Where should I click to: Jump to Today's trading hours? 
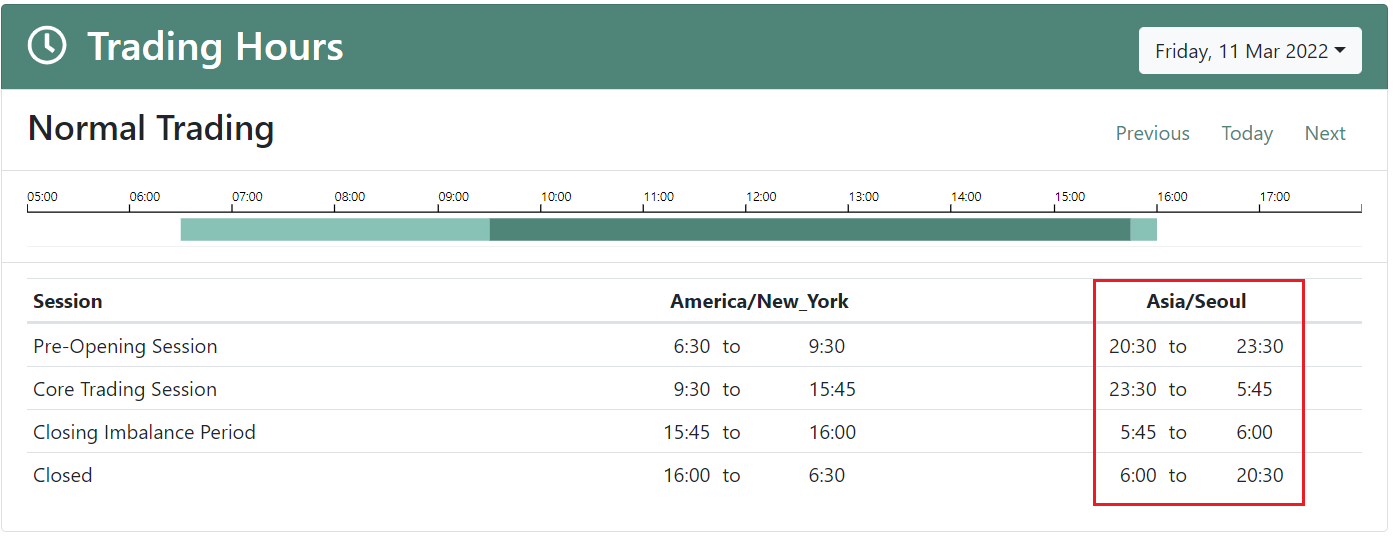coord(1247,133)
